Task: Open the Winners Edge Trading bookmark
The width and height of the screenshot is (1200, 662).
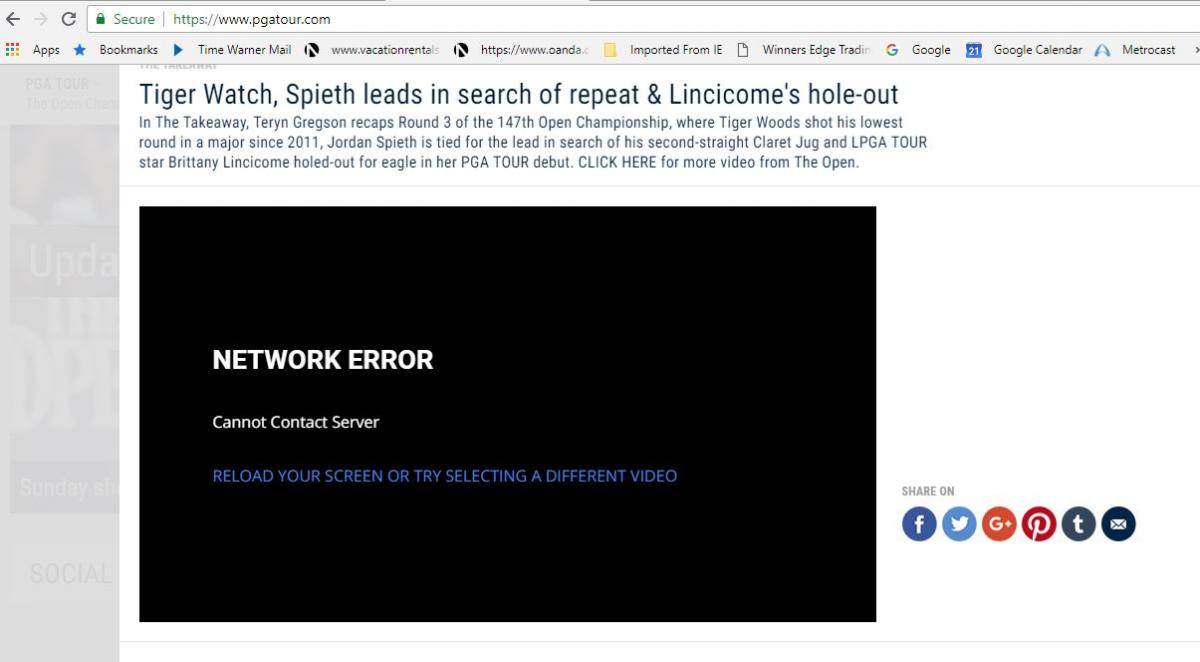Action: [x=804, y=50]
